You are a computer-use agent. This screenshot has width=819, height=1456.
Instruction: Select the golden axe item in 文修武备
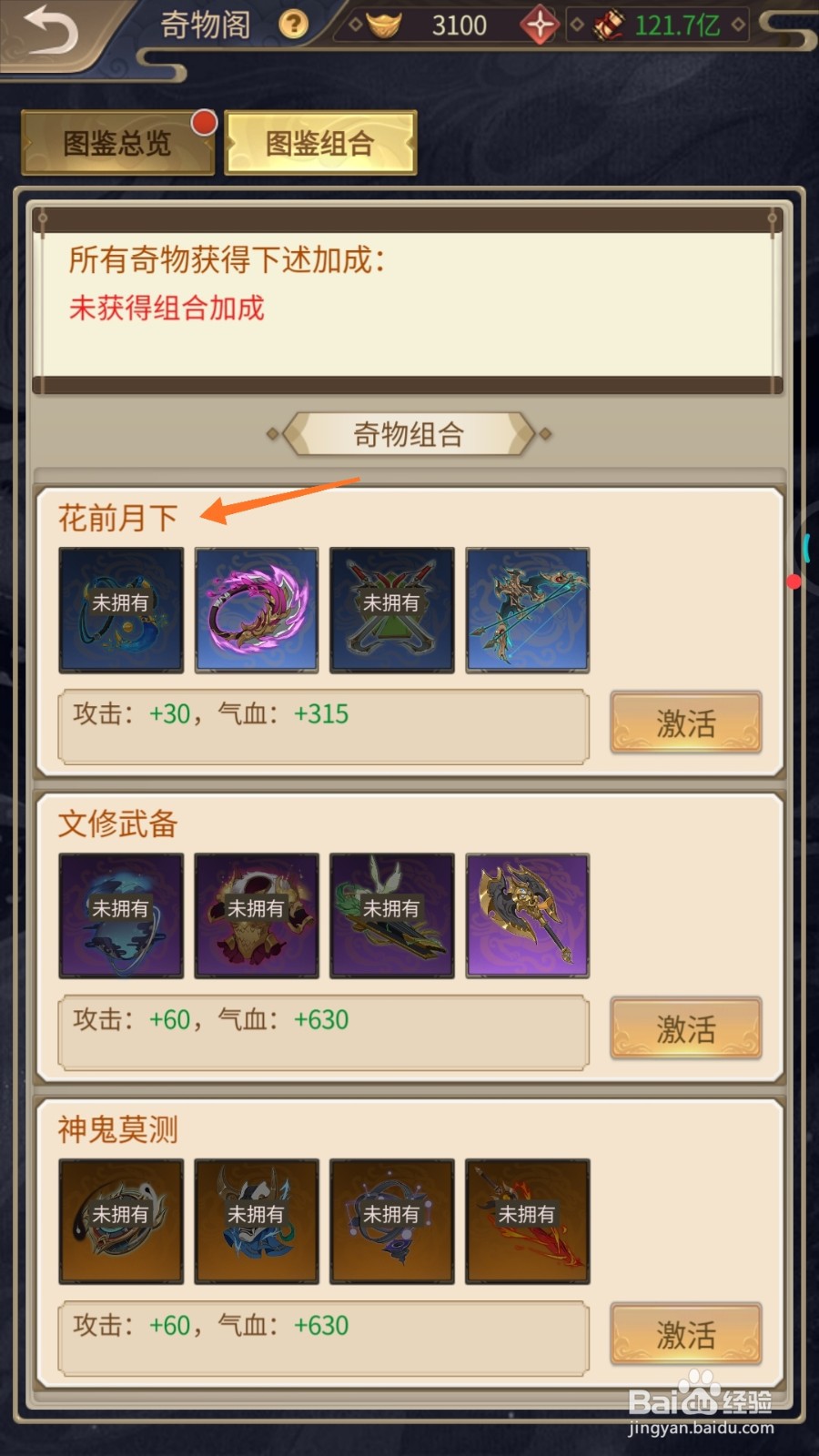click(x=528, y=916)
